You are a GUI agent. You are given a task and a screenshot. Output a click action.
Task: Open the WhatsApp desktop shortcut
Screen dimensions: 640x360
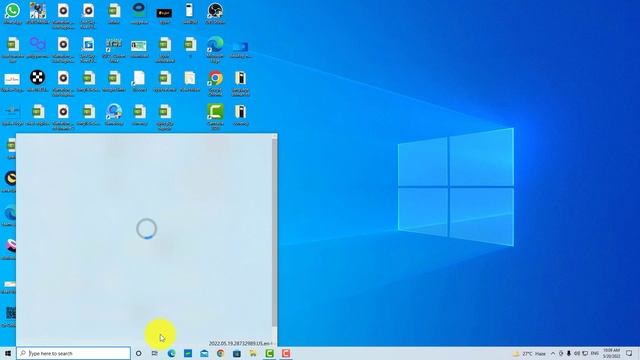click(13, 13)
